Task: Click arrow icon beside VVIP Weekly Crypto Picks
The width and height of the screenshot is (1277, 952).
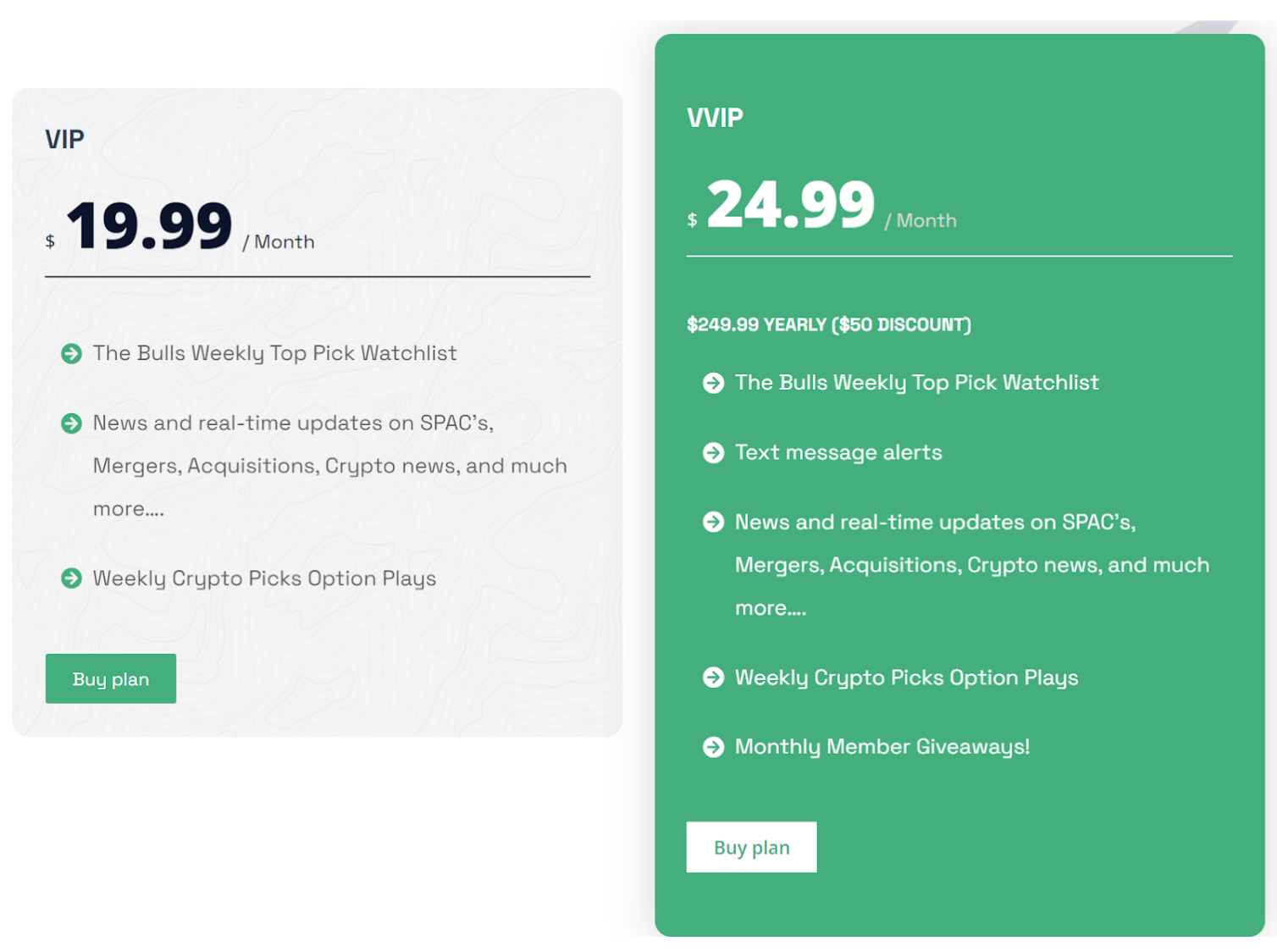Action: (714, 678)
